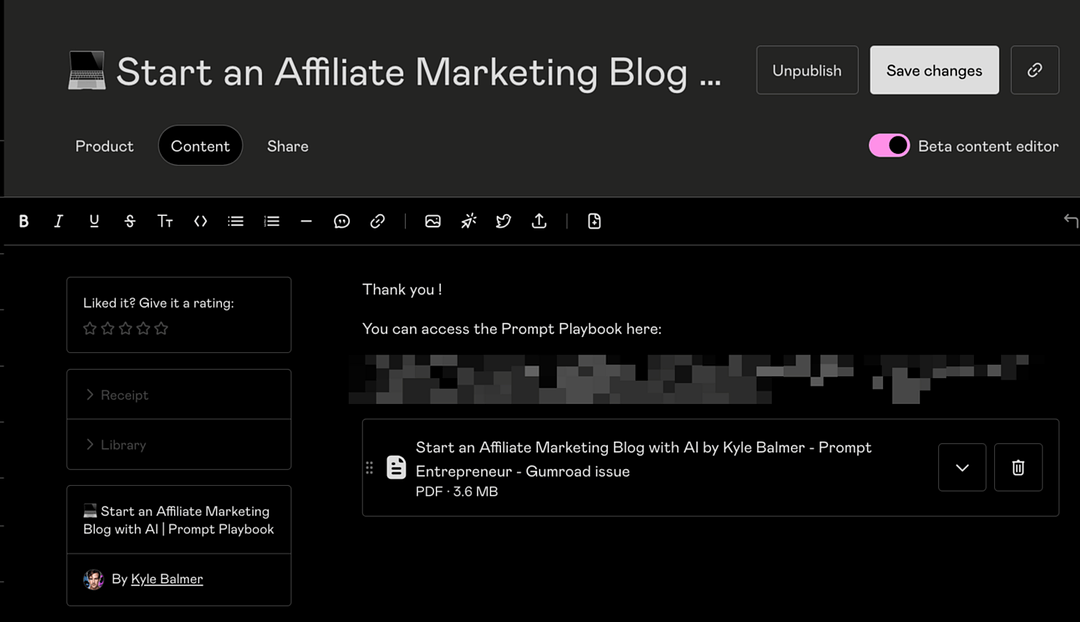Insert a bulleted list

pyautogui.click(x=236, y=221)
